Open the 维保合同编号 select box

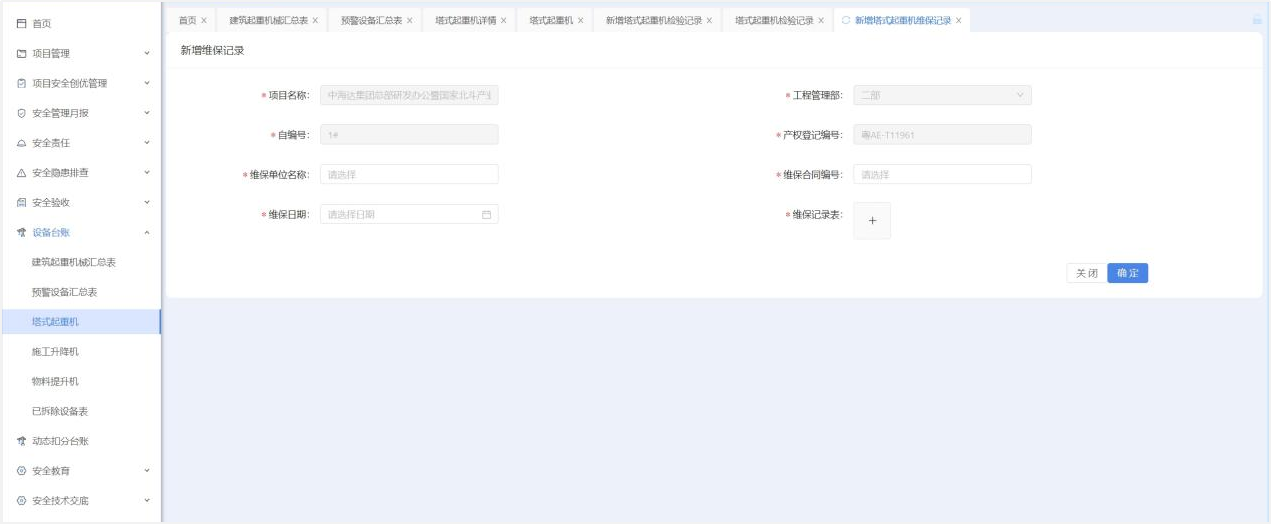(x=941, y=175)
